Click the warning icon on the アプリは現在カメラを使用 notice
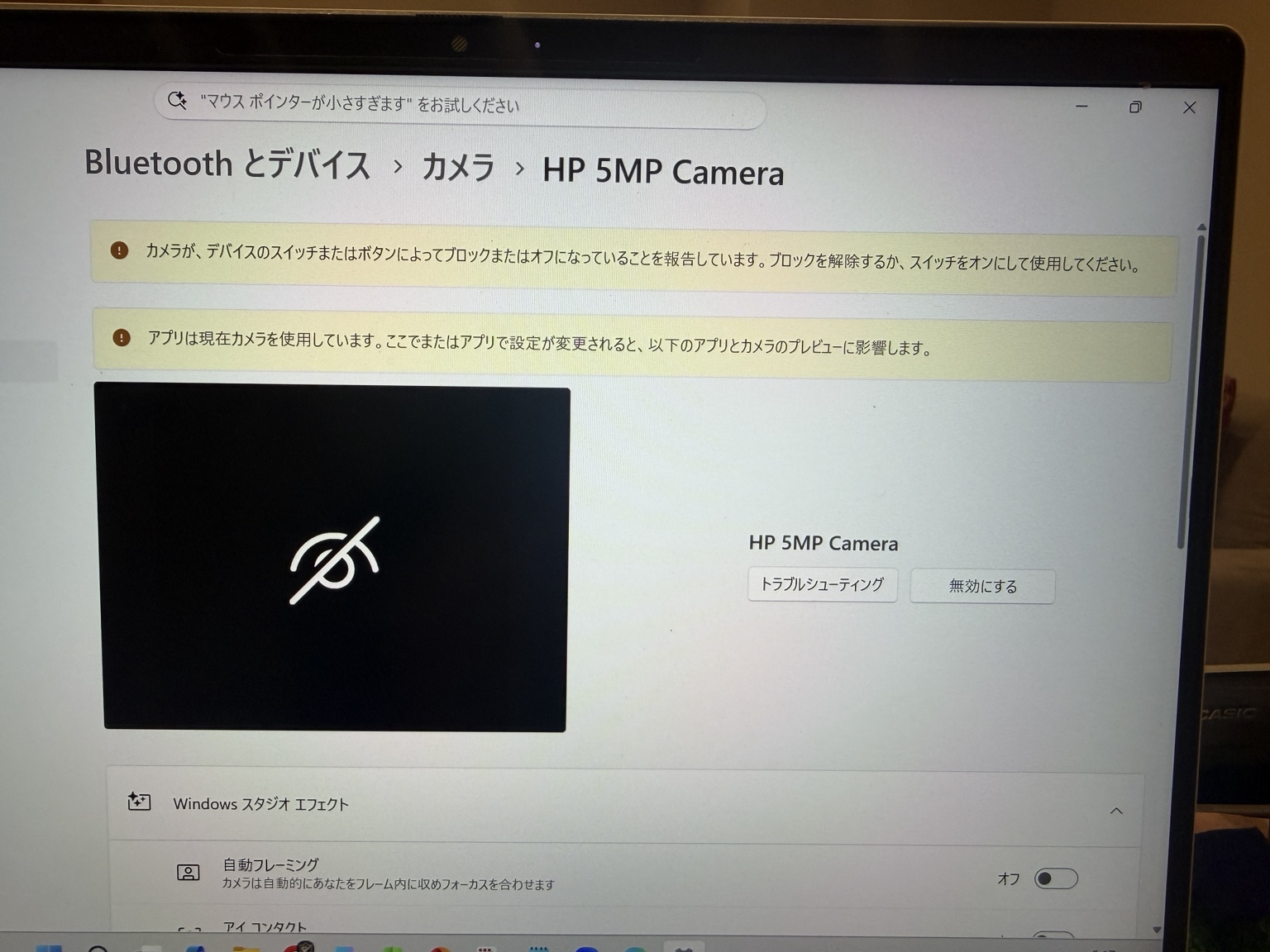 tap(122, 337)
